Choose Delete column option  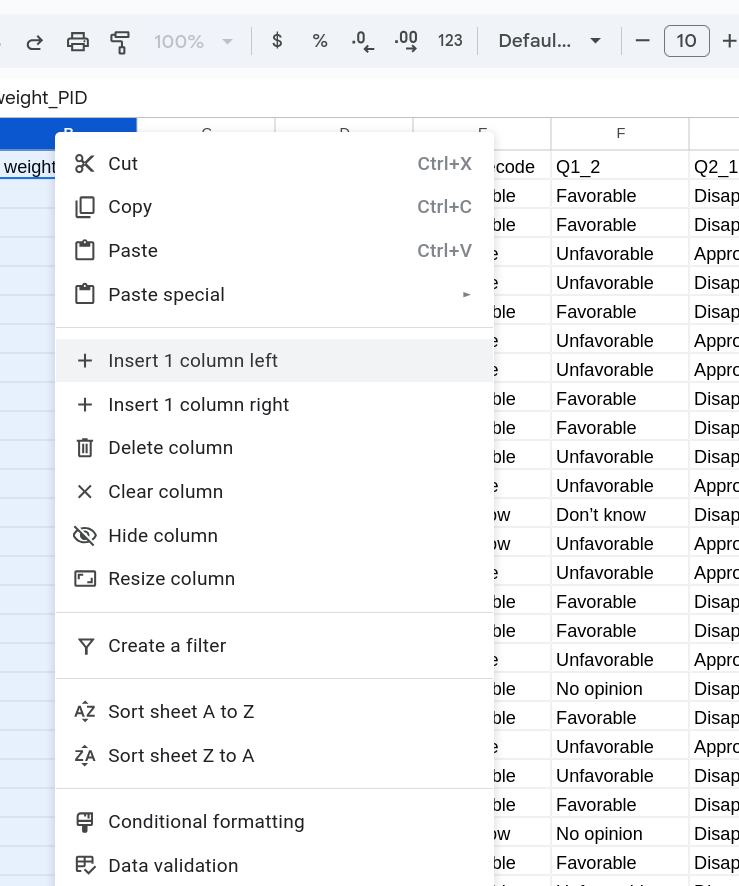[x=170, y=448]
